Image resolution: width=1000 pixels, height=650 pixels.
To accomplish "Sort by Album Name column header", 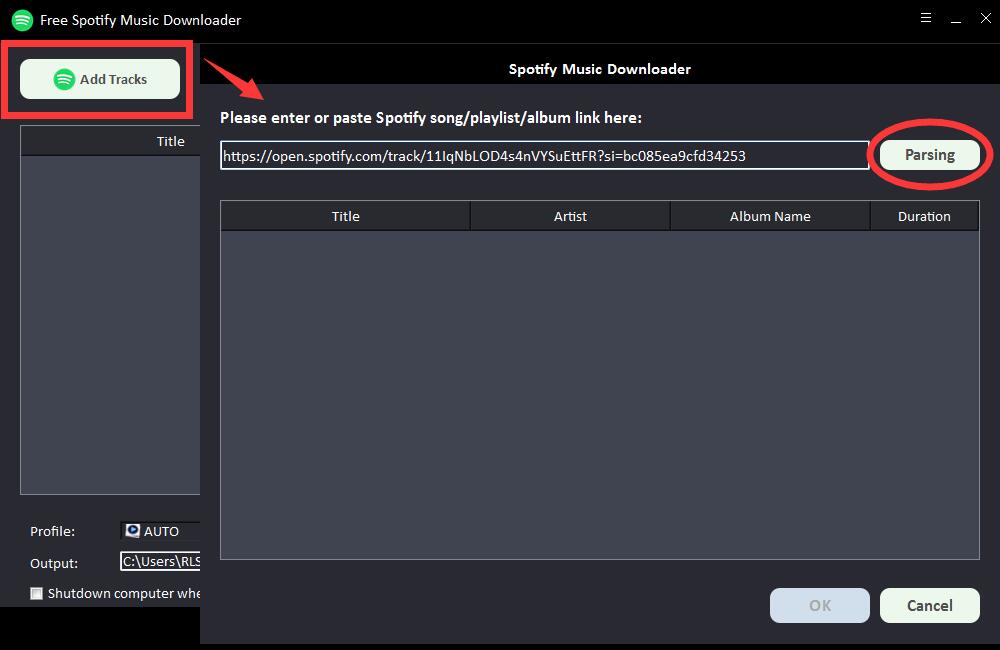I will (x=770, y=216).
